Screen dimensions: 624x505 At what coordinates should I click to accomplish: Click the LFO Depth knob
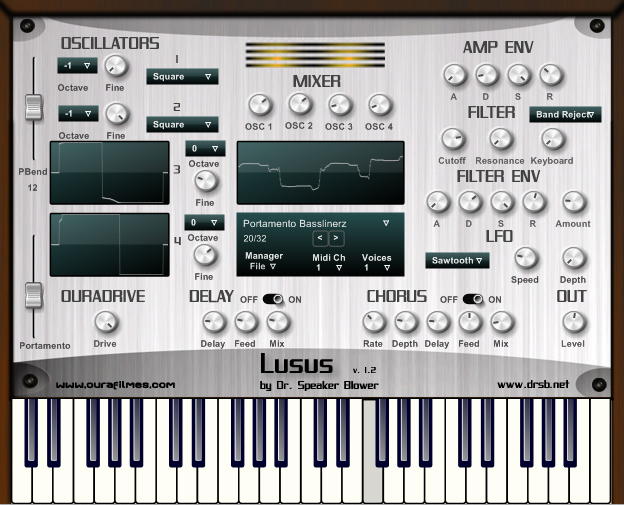(573, 258)
